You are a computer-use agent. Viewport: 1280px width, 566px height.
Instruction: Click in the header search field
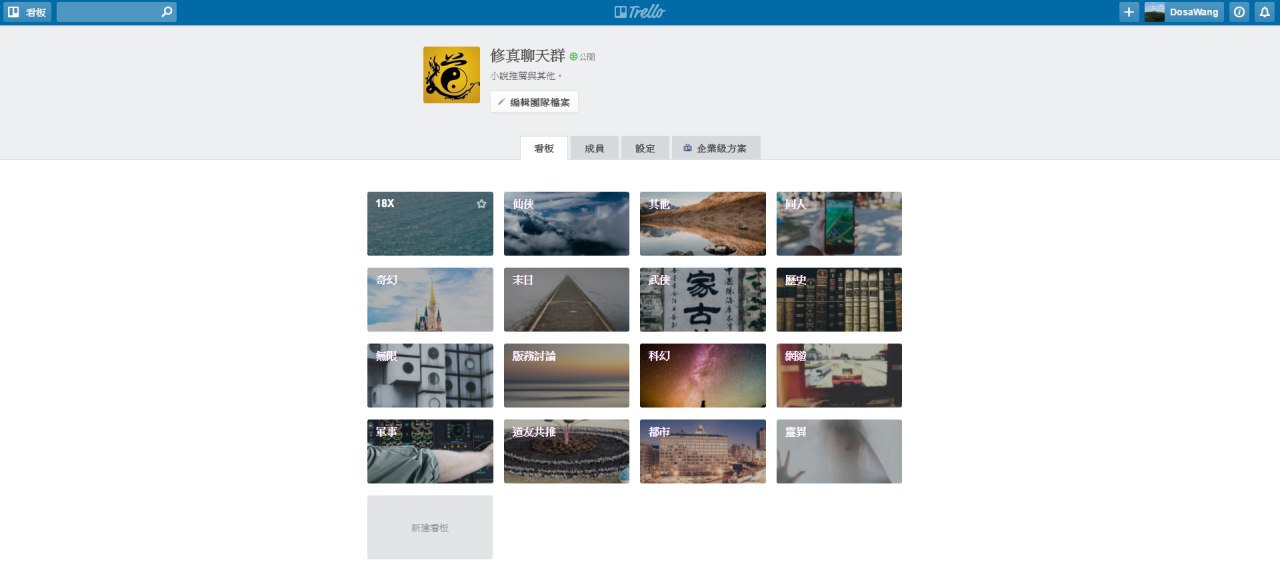pos(108,12)
